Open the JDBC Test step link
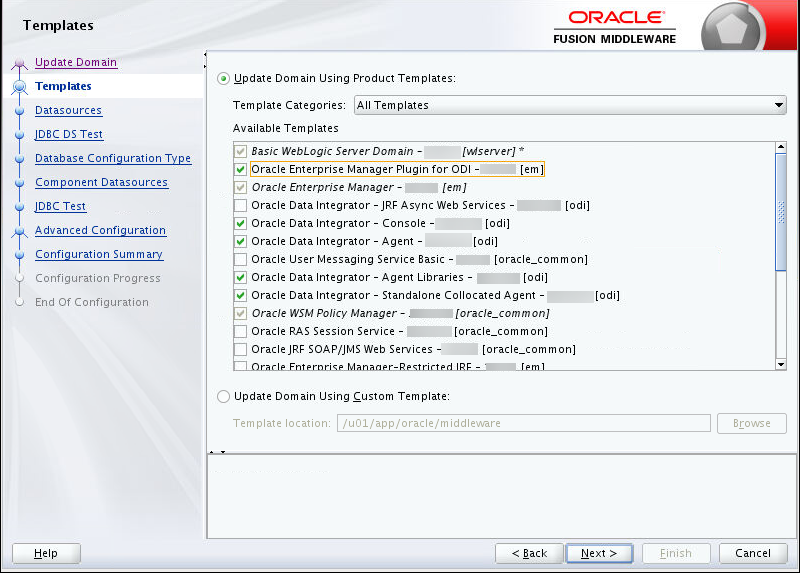The height and width of the screenshot is (573, 800). click(60, 206)
